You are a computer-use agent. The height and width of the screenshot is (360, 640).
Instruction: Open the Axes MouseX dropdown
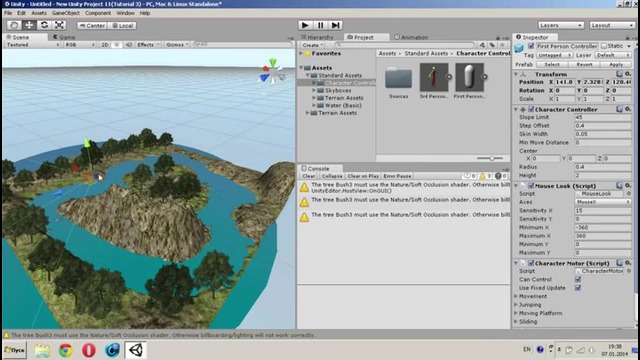point(602,202)
